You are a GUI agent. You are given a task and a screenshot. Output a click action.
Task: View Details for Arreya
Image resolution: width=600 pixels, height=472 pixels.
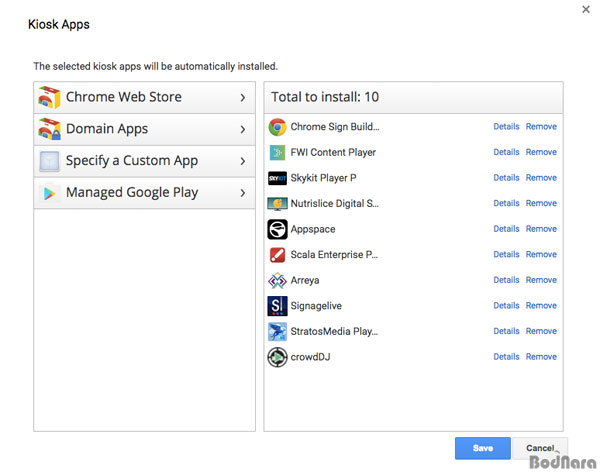pyautogui.click(x=506, y=280)
